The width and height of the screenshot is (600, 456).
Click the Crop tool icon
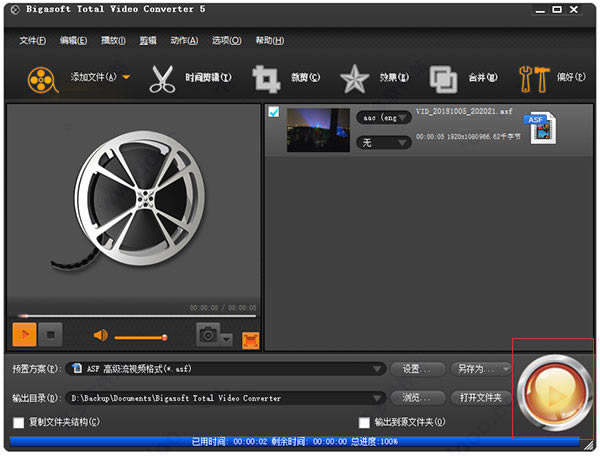pos(266,79)
